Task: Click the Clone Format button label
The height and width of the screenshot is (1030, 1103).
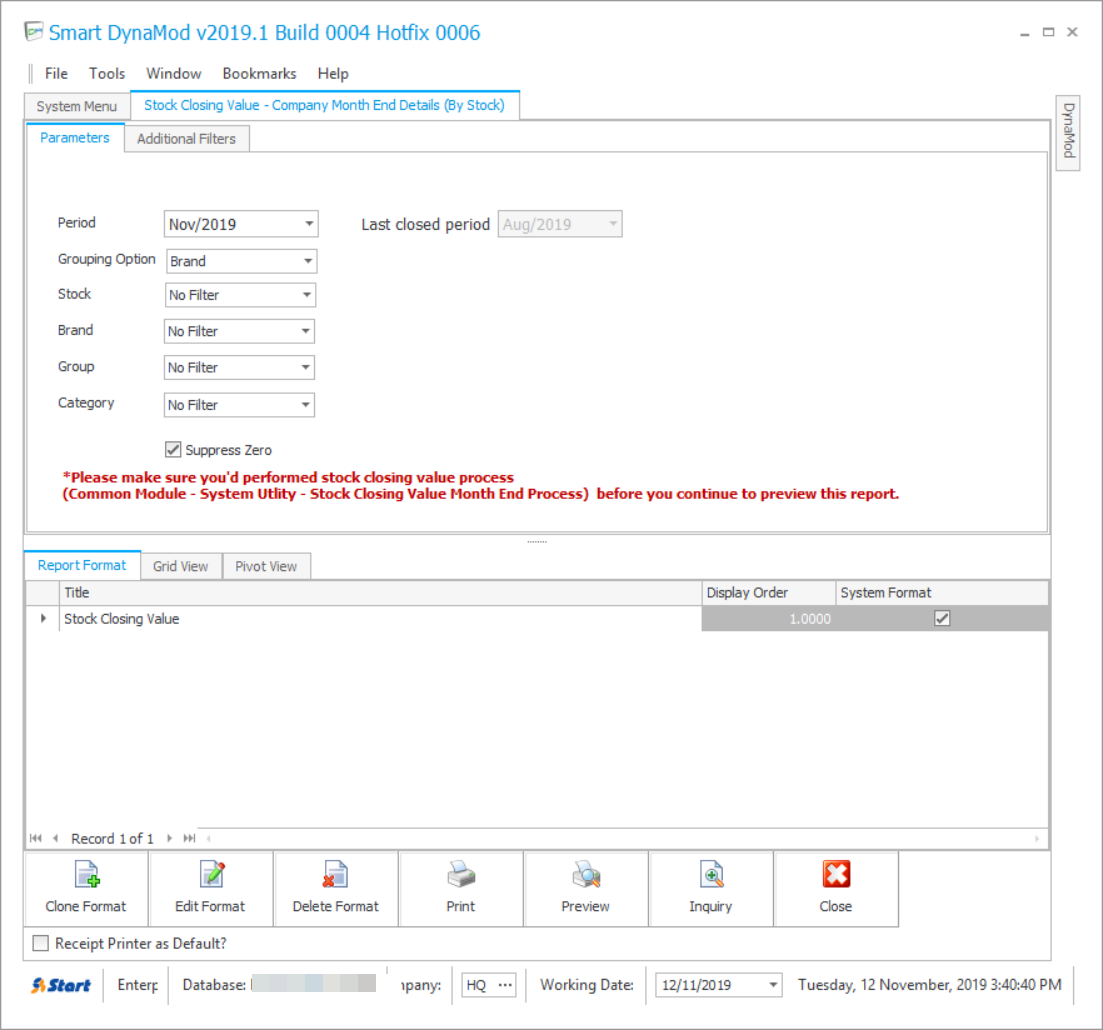Action: 86,906
